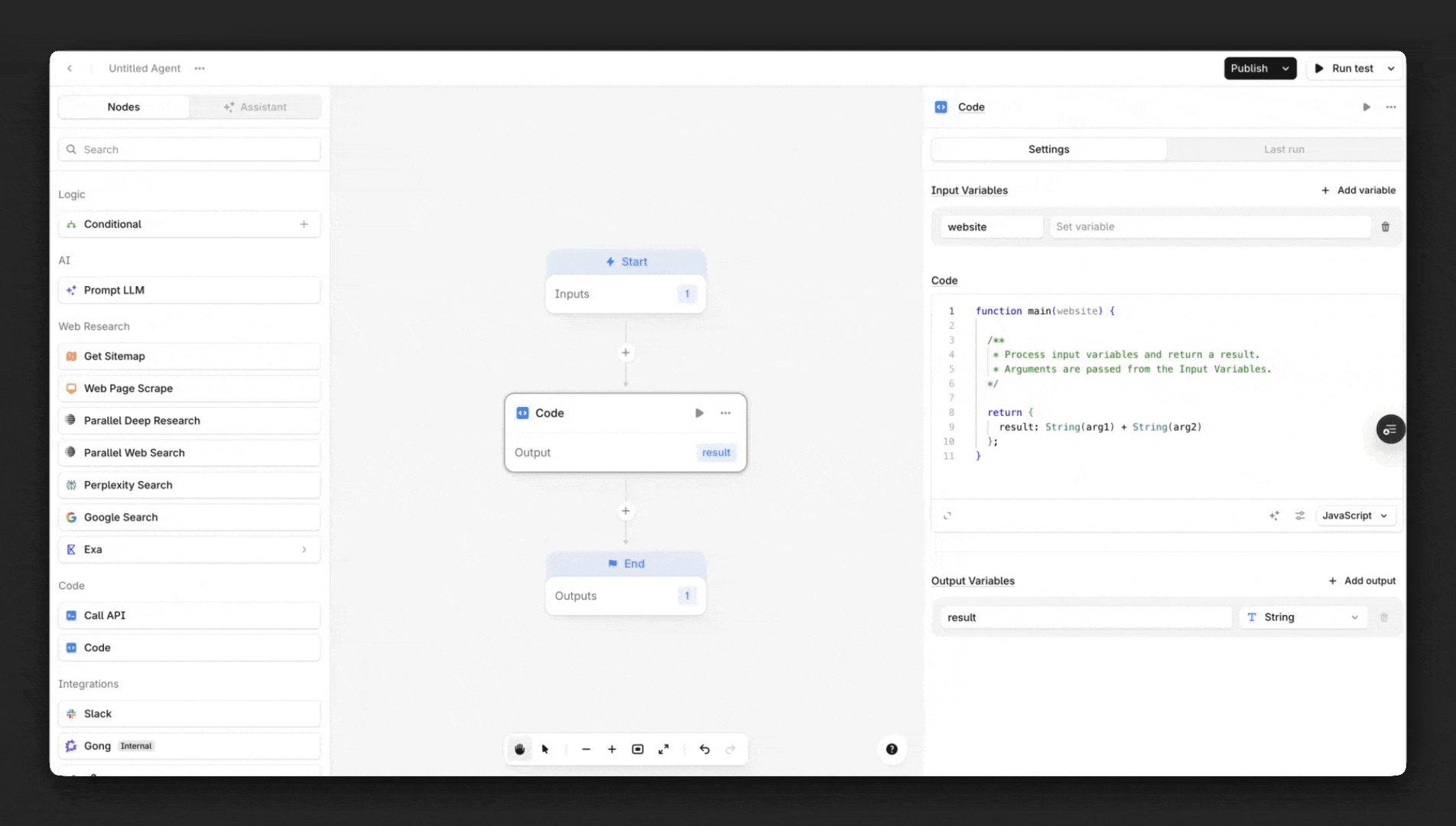The height and width of the screenshot is (826, 1456).
Task: Select the Conditional node in the list
Action: (190, 224)
